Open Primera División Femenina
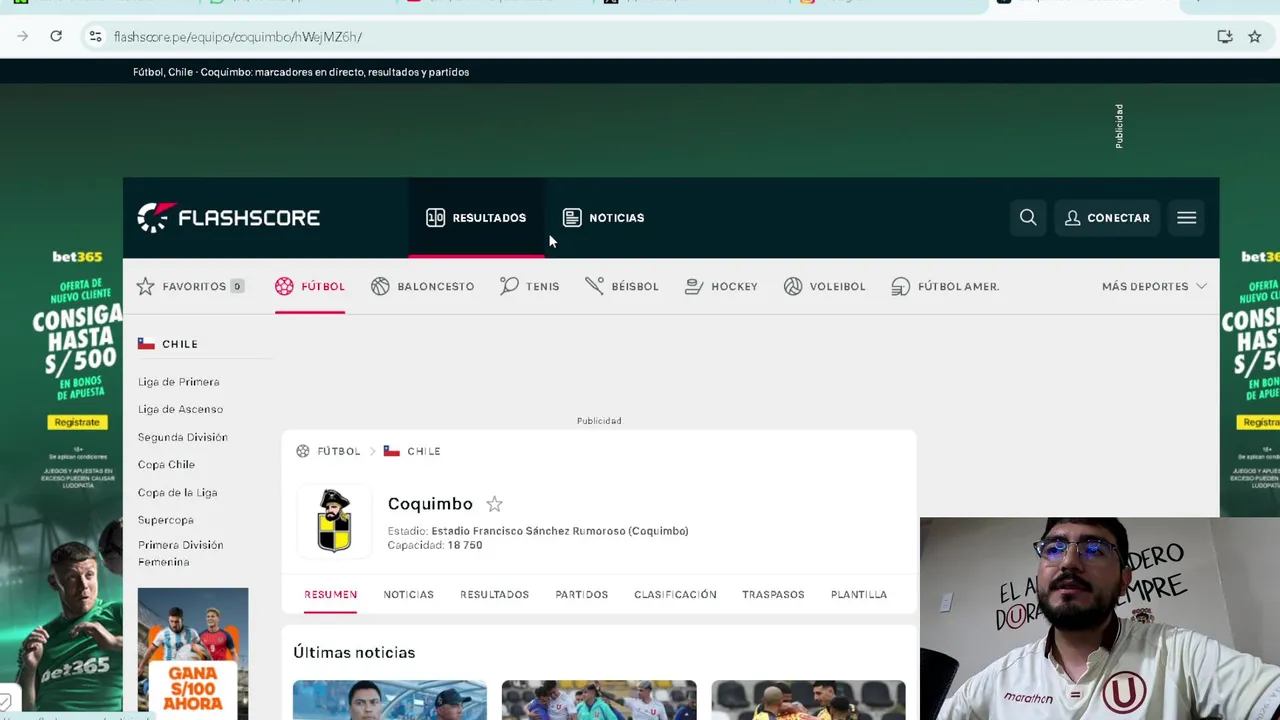The height and width of the screenshot is (720, 1280). [x=181, y=553]
